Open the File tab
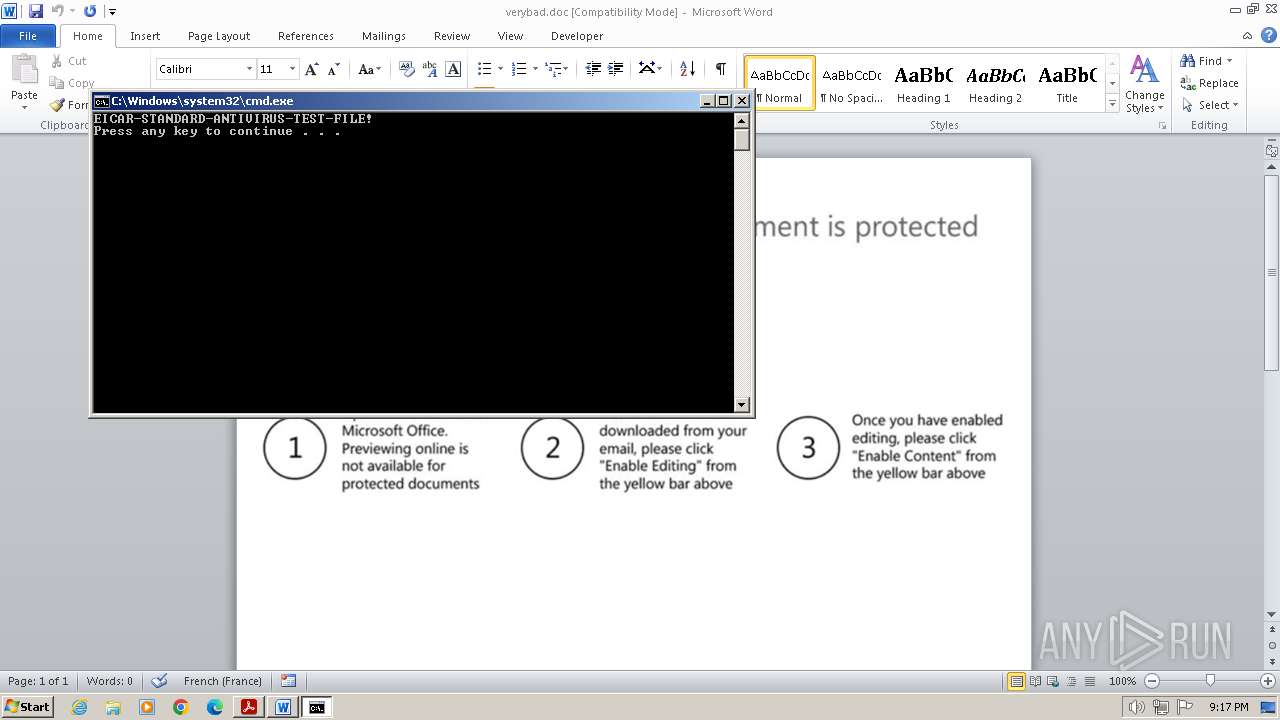This screenshot has width=1280, height=720. click(28, 36)
